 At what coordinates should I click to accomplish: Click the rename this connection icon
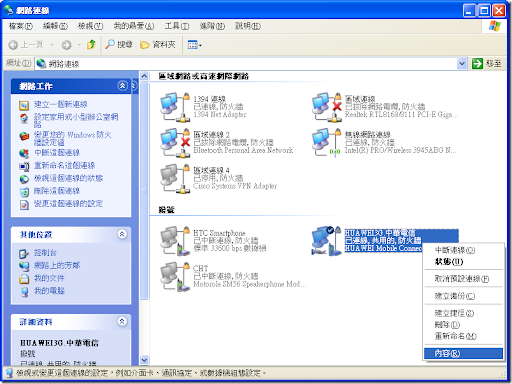click(24, 166)
